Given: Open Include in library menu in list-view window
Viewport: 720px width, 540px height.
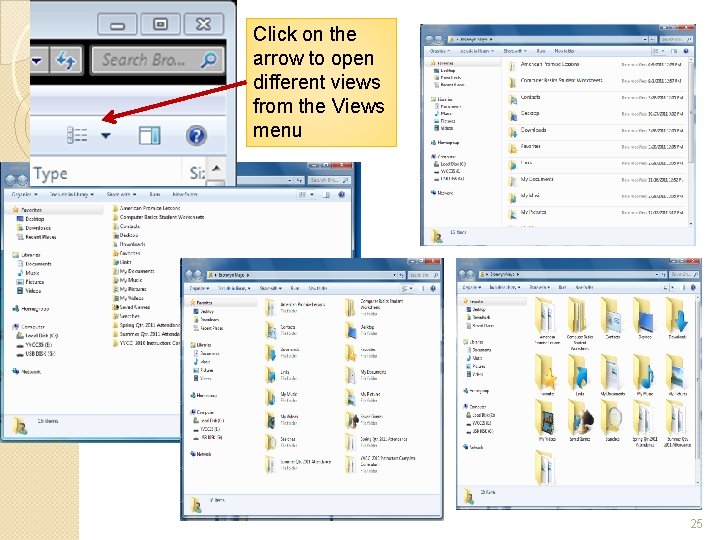Looking at the screenshot, I should 71,194.
